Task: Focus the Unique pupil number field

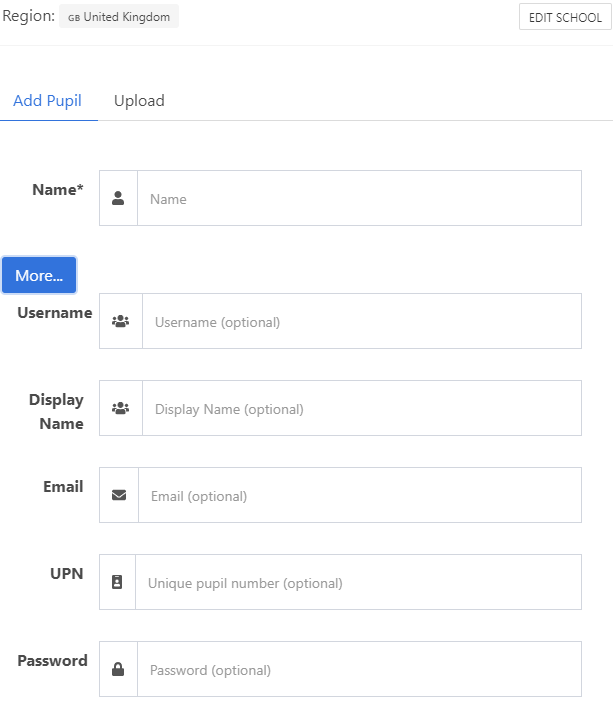Action: pos(358,582)
